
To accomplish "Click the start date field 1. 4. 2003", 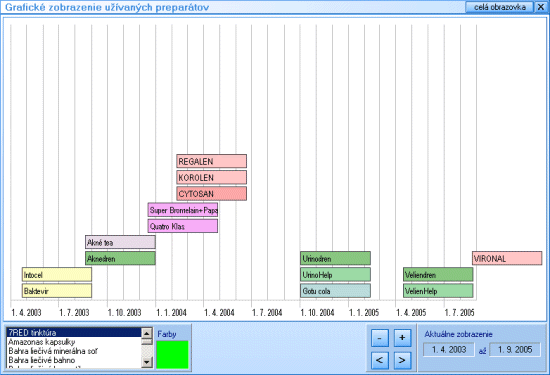I will point(449,350).
